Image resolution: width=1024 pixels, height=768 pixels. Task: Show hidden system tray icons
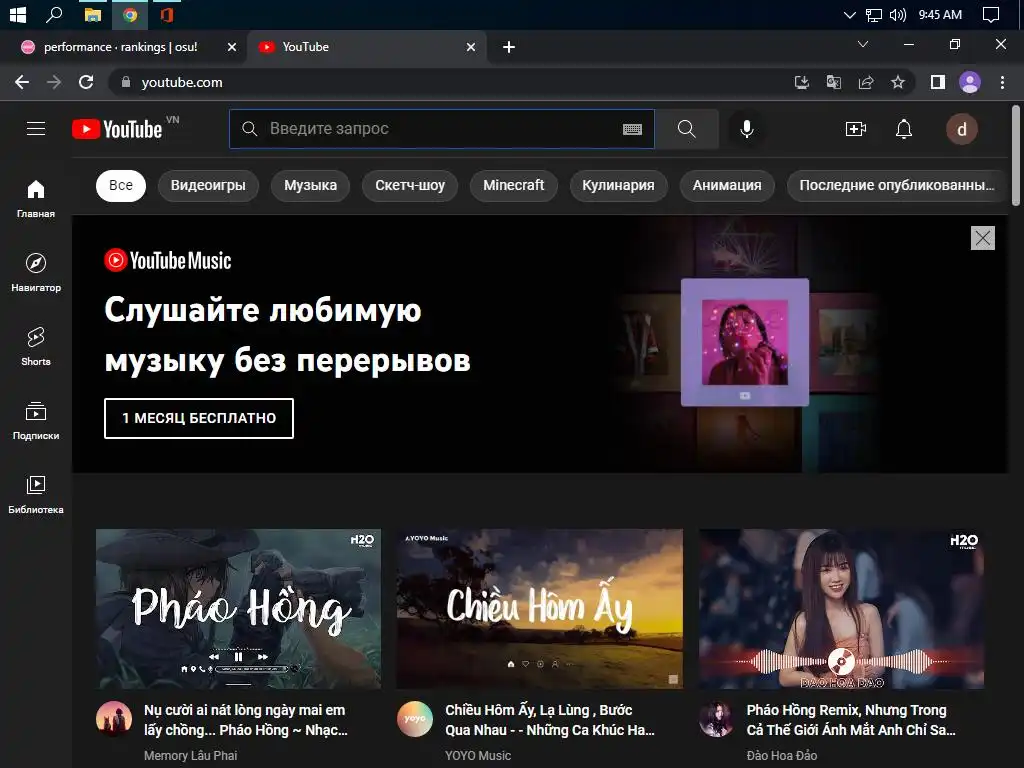(849, 14)
